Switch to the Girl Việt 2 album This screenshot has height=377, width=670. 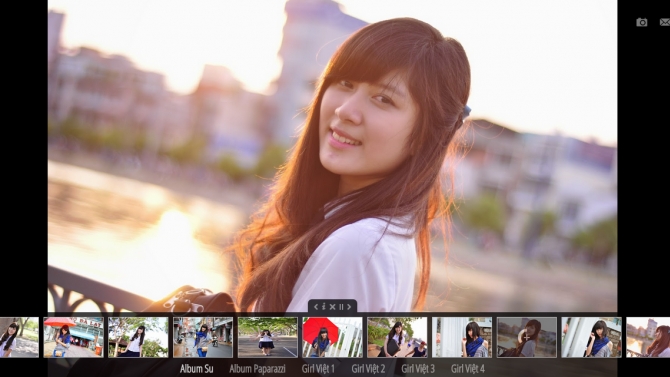coord(368,368)
